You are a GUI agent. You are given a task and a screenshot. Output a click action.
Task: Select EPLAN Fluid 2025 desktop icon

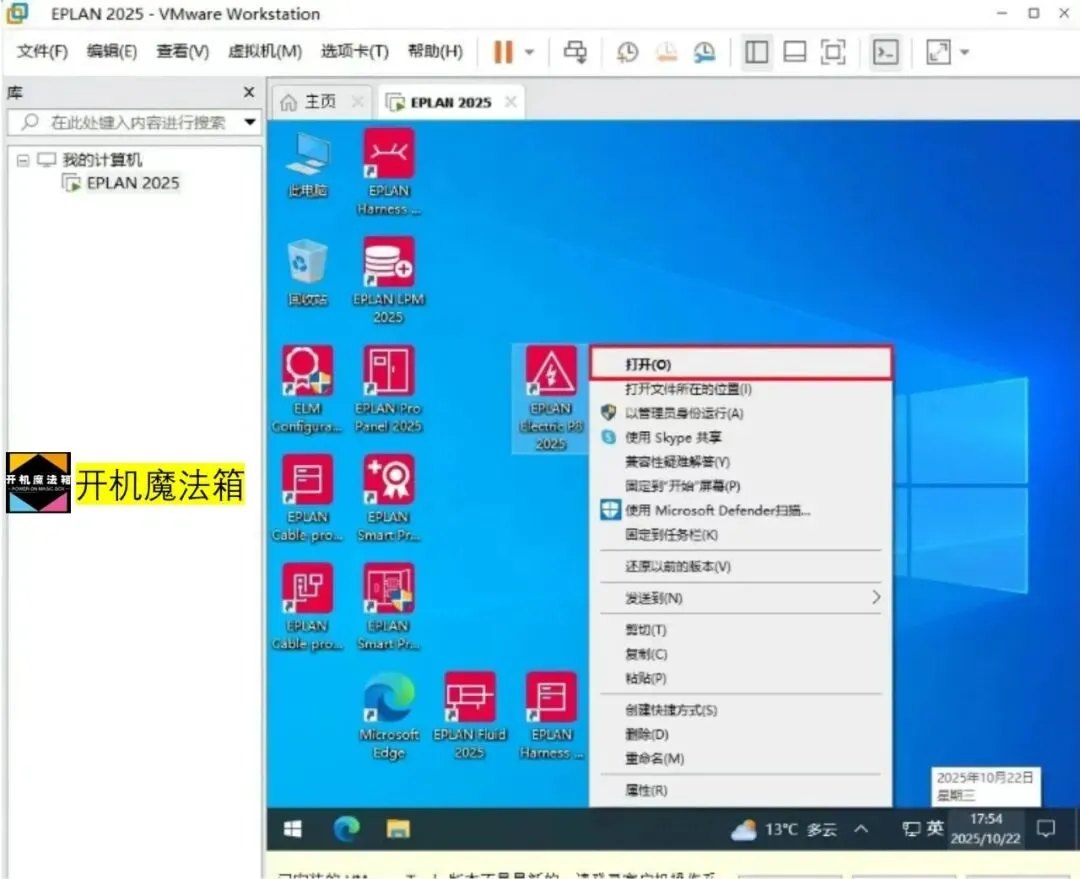(x=470, y=716)
